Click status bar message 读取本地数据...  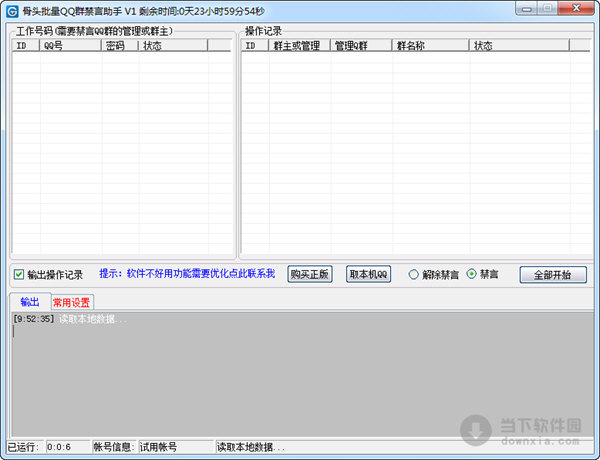click(251, 447)
